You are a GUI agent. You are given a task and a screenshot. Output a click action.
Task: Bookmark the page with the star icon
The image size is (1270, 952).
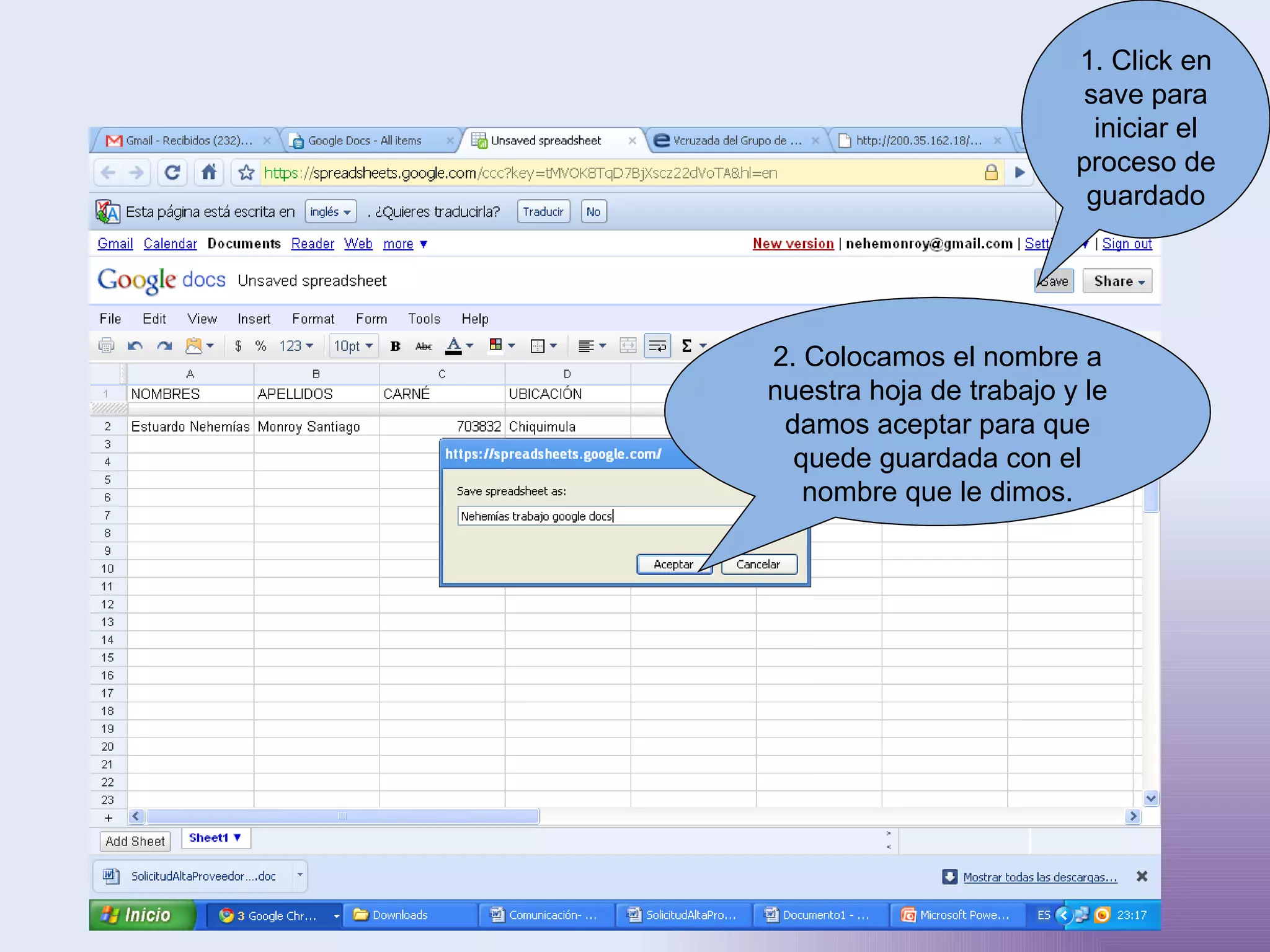pyautogui.click(x=246, y=173)
